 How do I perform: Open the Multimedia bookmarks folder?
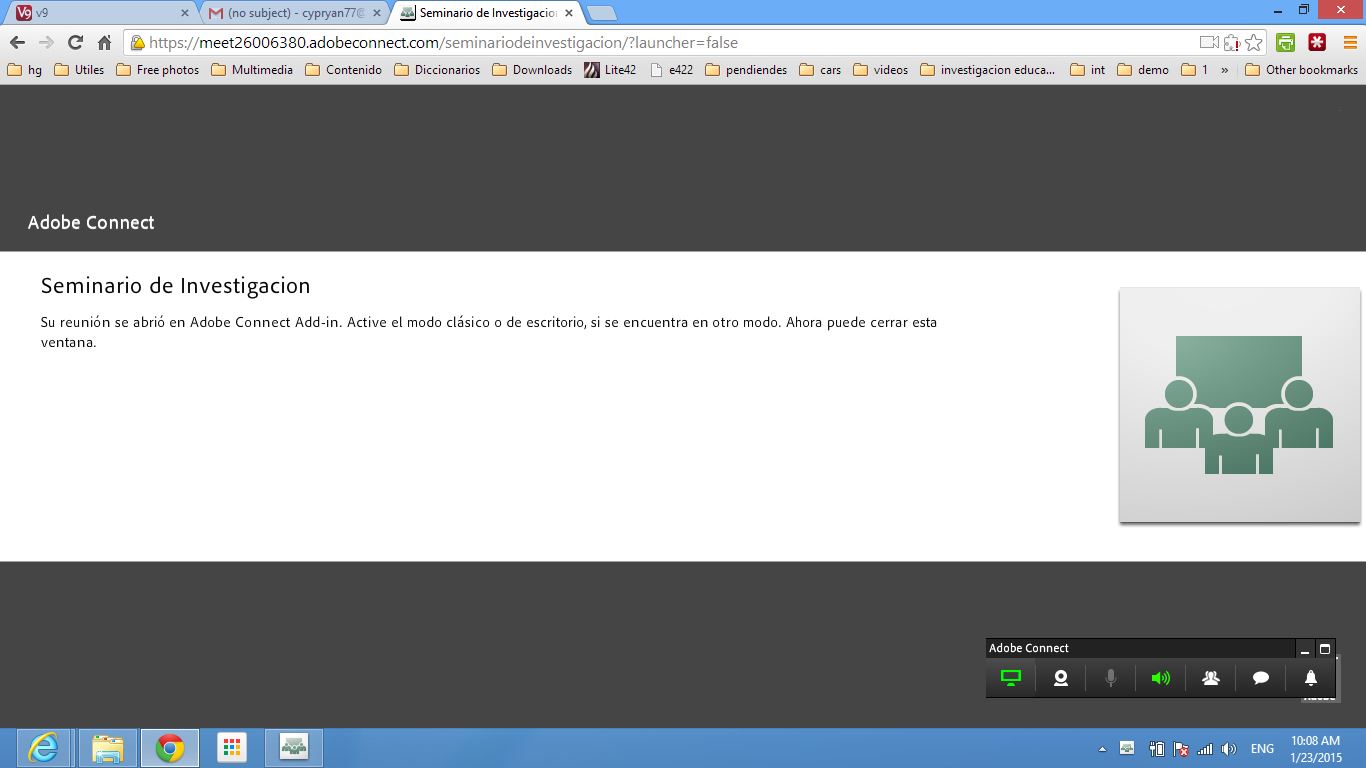coord(252,70)
